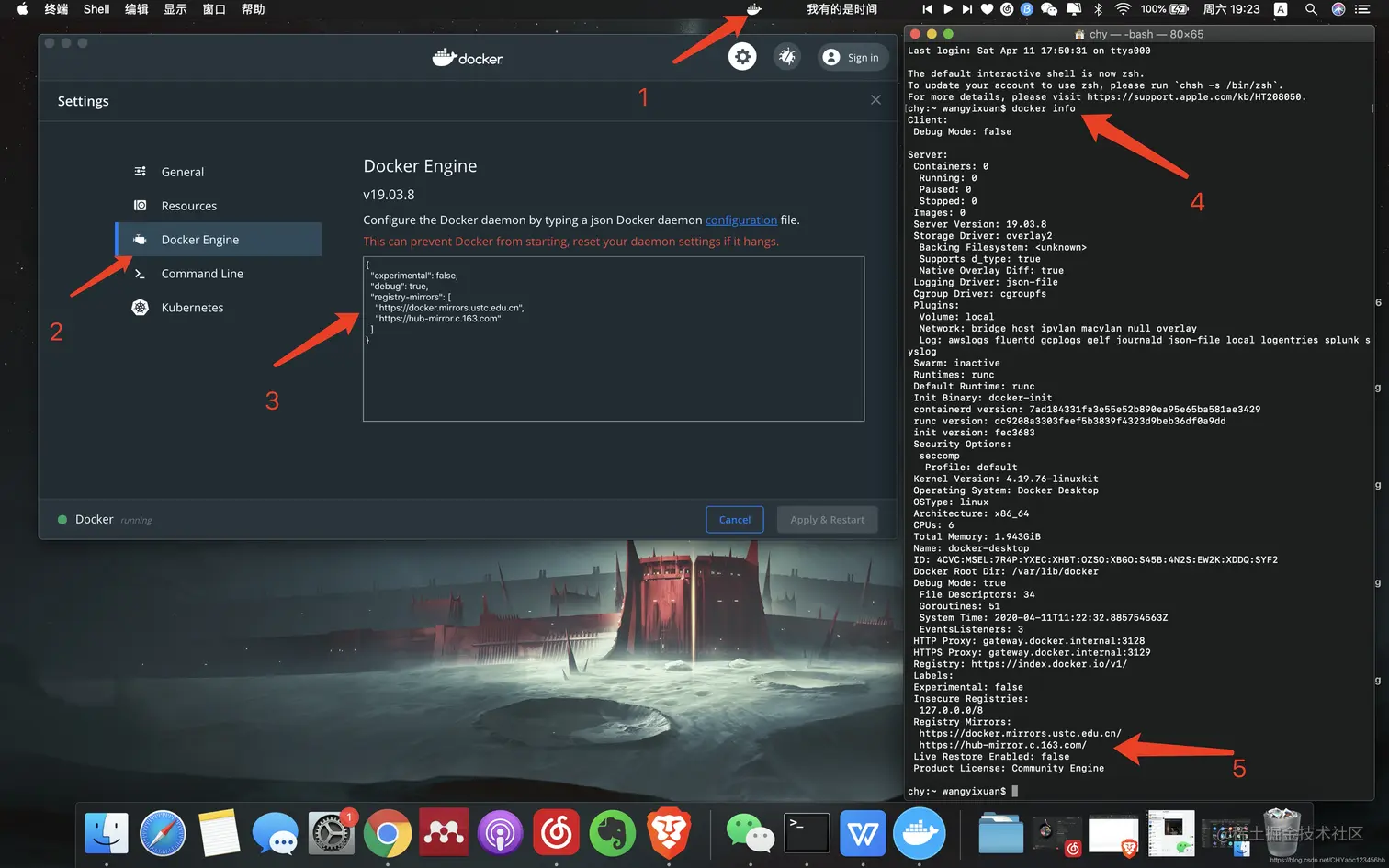Open Notes from the Dock
This screenshot has height=868, width=1389.
(x=219, y=834)
